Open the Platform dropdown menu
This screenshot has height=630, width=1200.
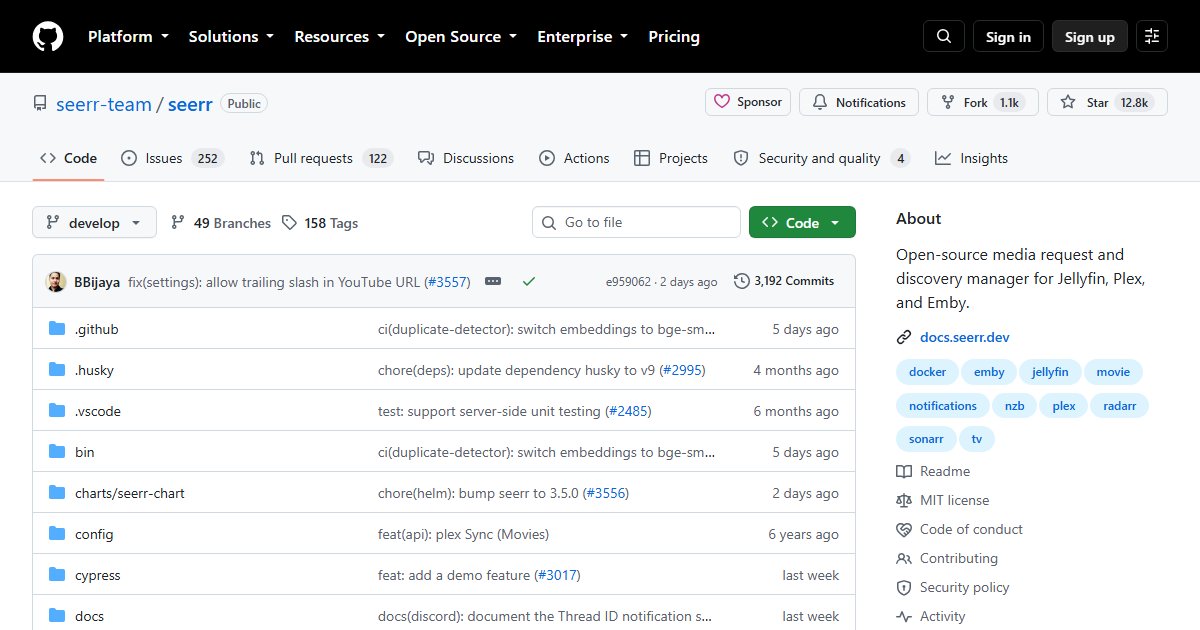tap(128, 37)
